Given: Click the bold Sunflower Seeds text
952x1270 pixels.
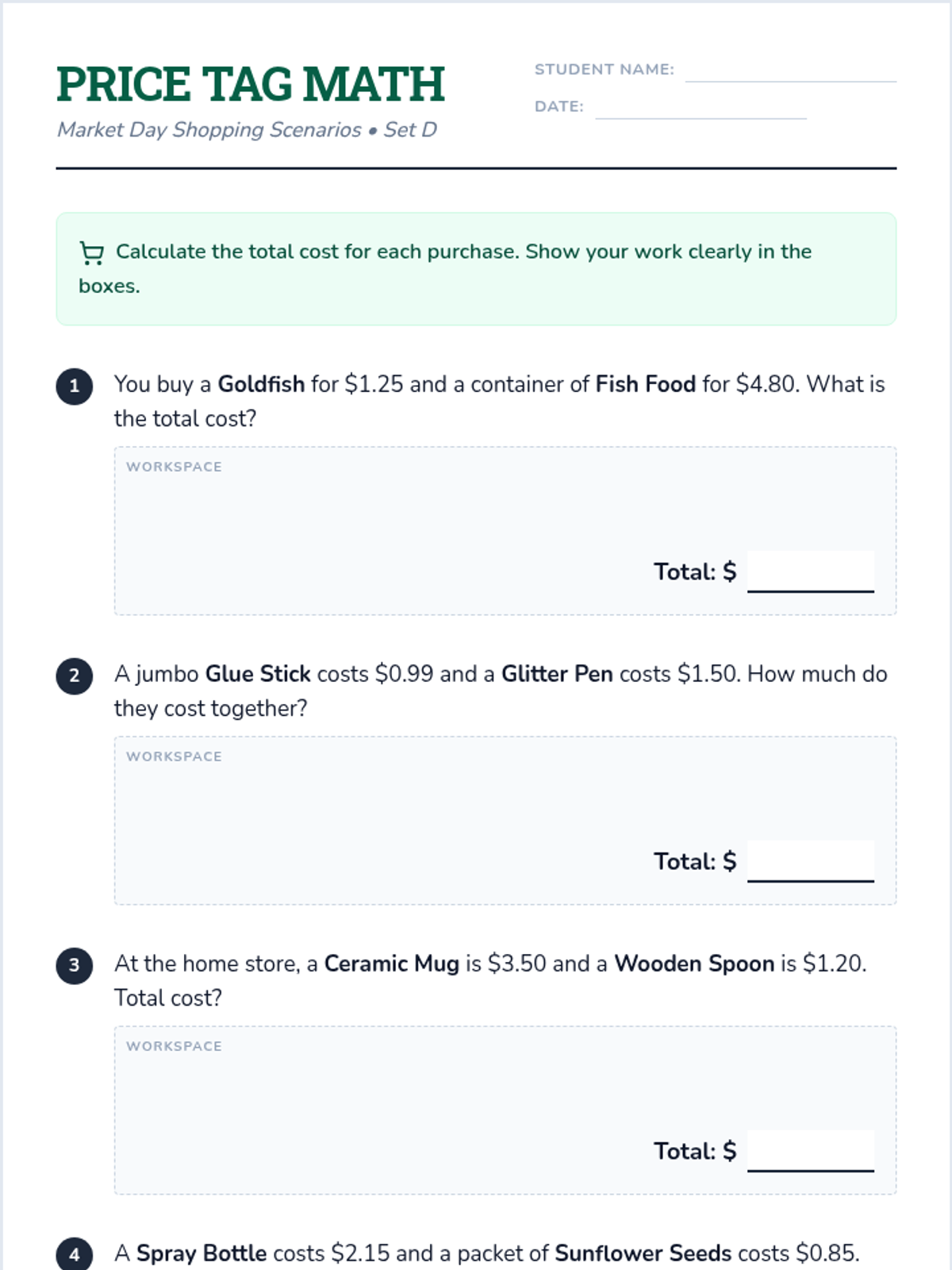Looking at the screenshot, I should coord(643,1253).
